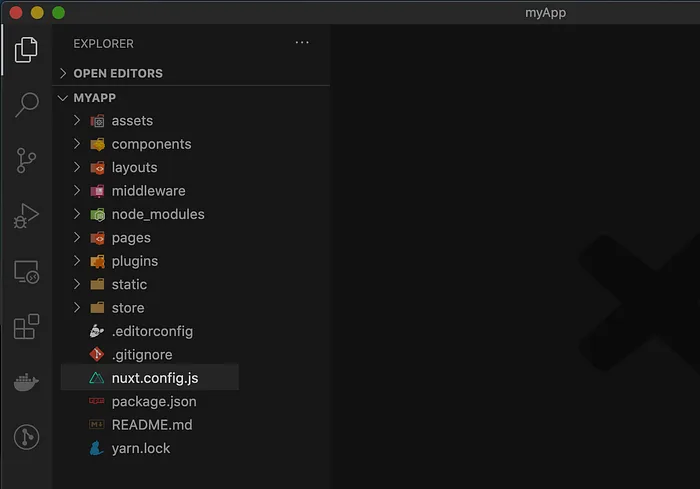Expand the middleware folder chevron
The image size is (700, 489).
point(77,190)
